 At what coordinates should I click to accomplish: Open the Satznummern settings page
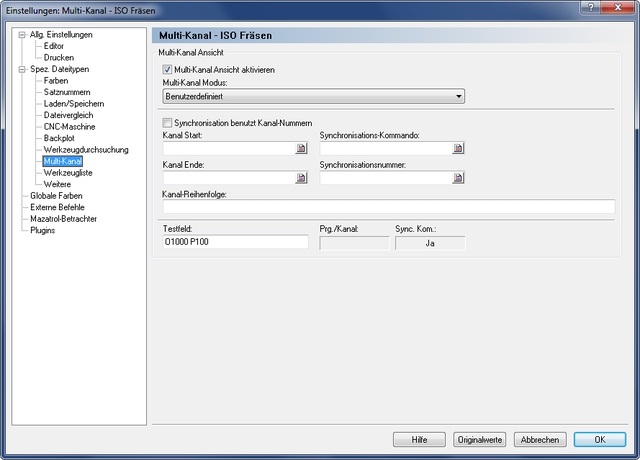[67, 92]
